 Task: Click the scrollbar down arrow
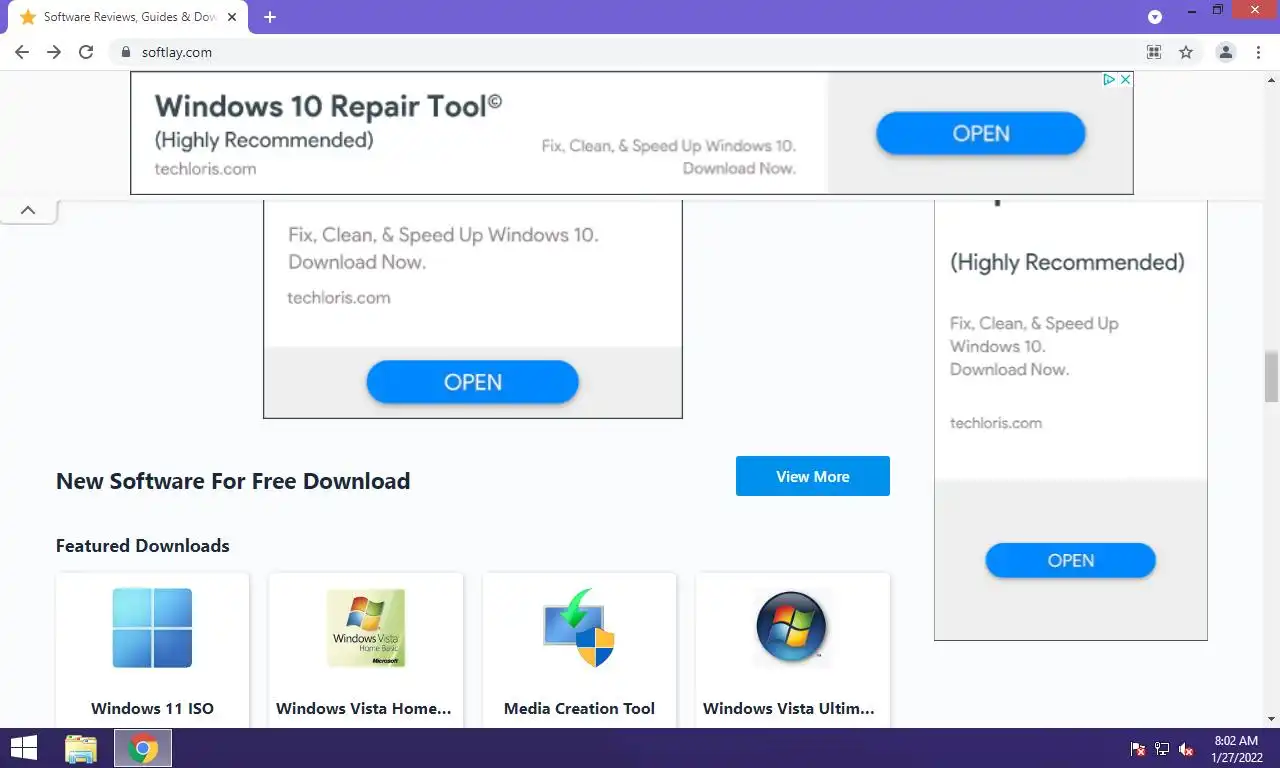tap(1272, 719)
